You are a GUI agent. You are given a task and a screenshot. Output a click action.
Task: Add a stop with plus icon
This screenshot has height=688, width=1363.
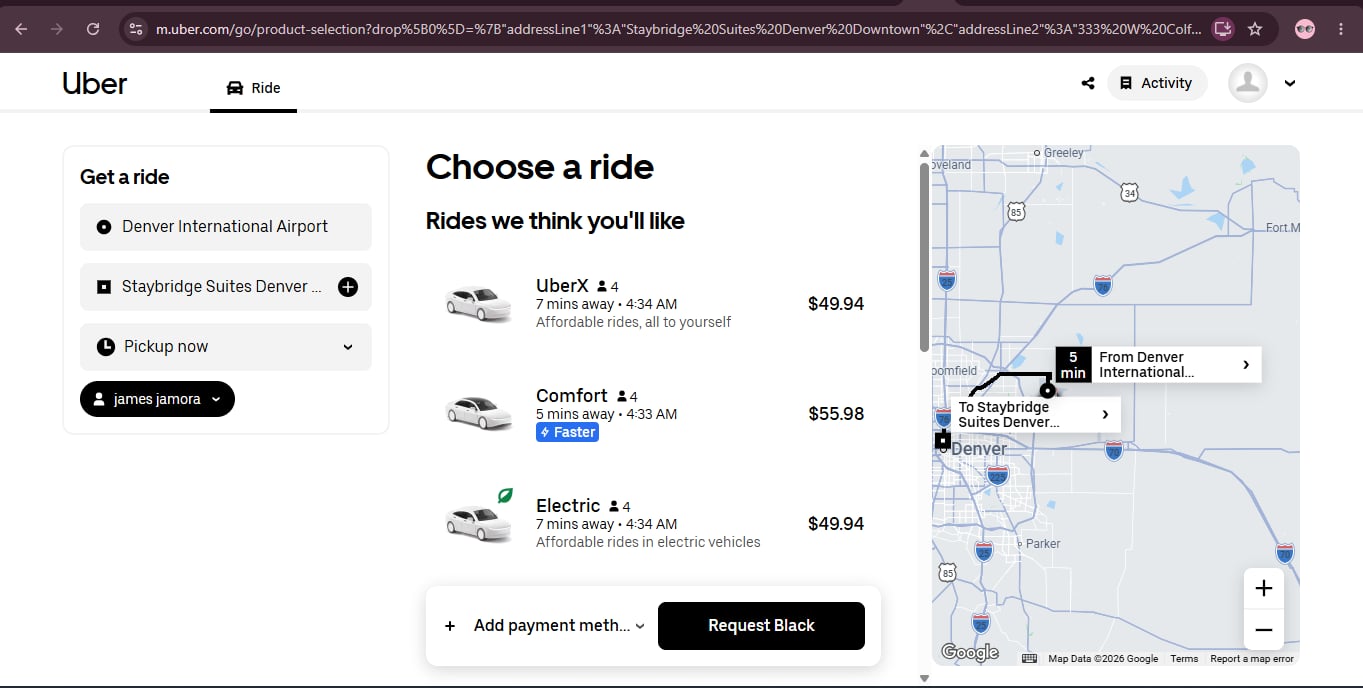click(x=348, y=287)
